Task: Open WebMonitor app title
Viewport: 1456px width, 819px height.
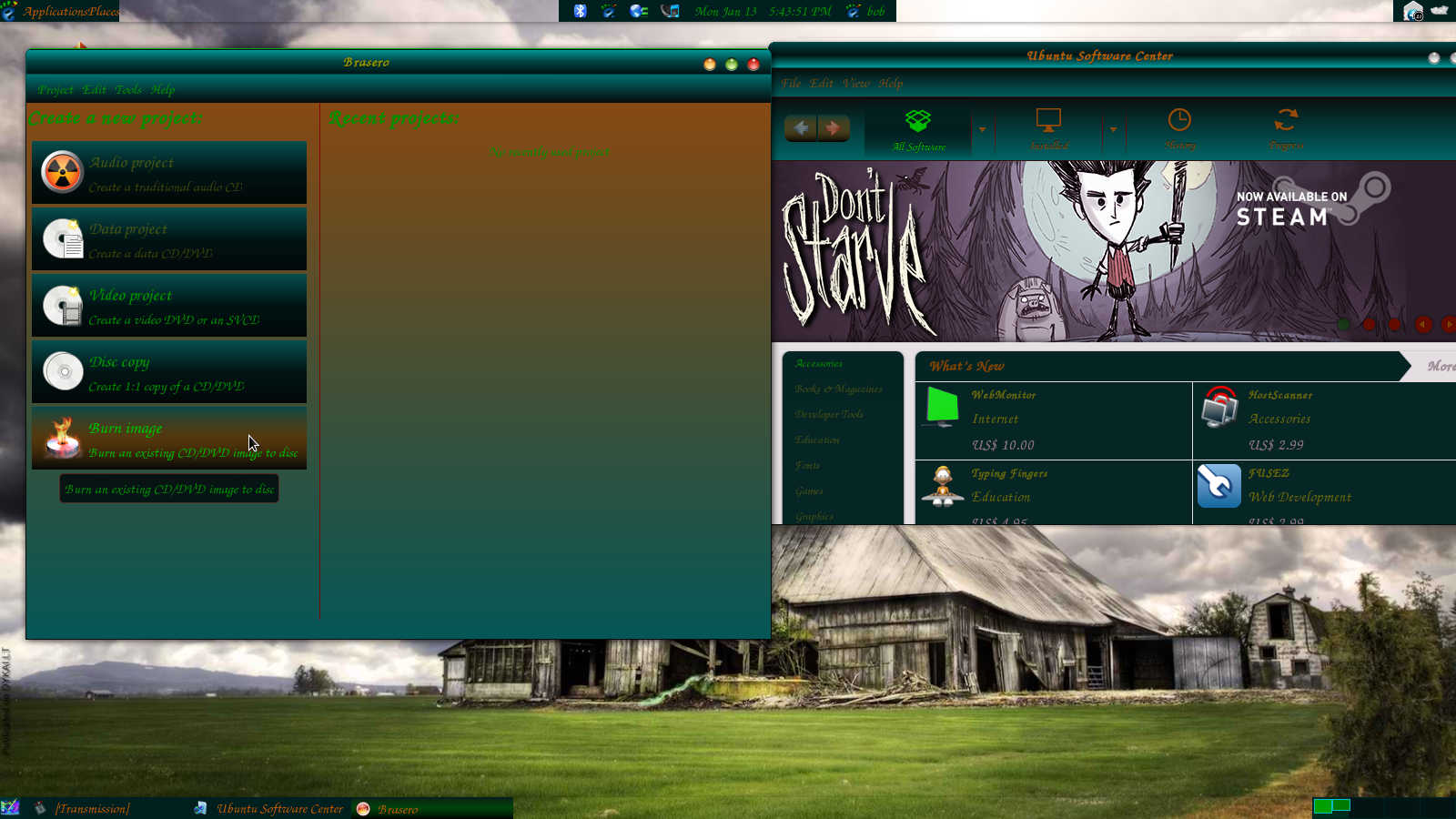Action: coord(1004,395)
